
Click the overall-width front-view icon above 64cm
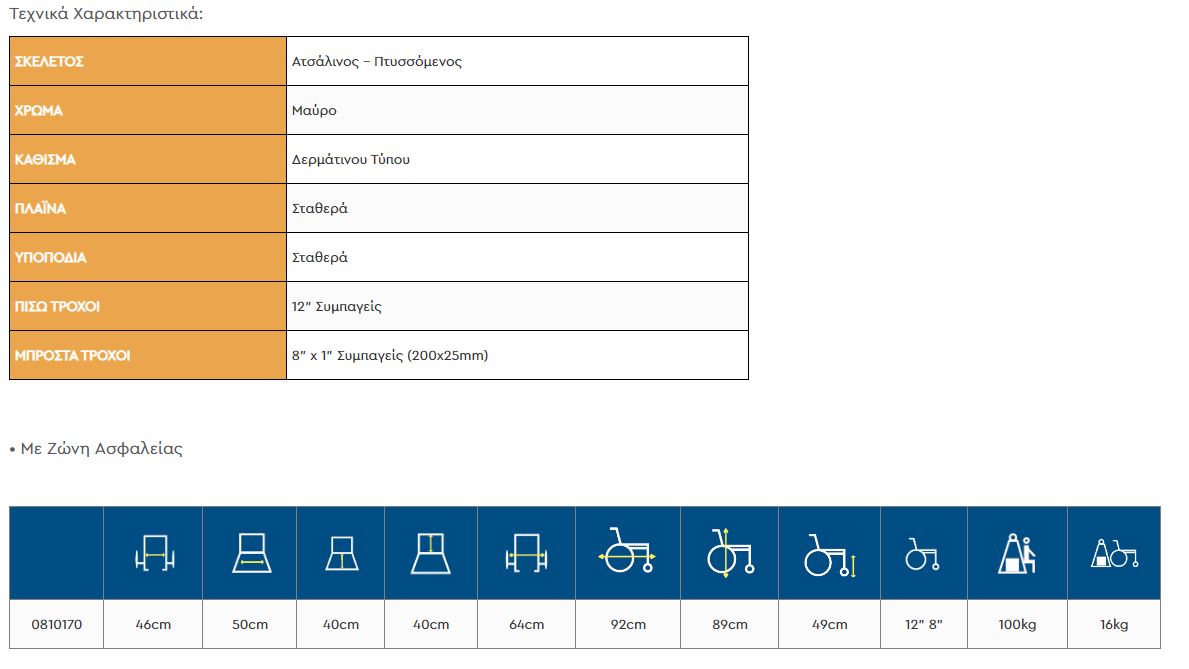pos(526,553)
